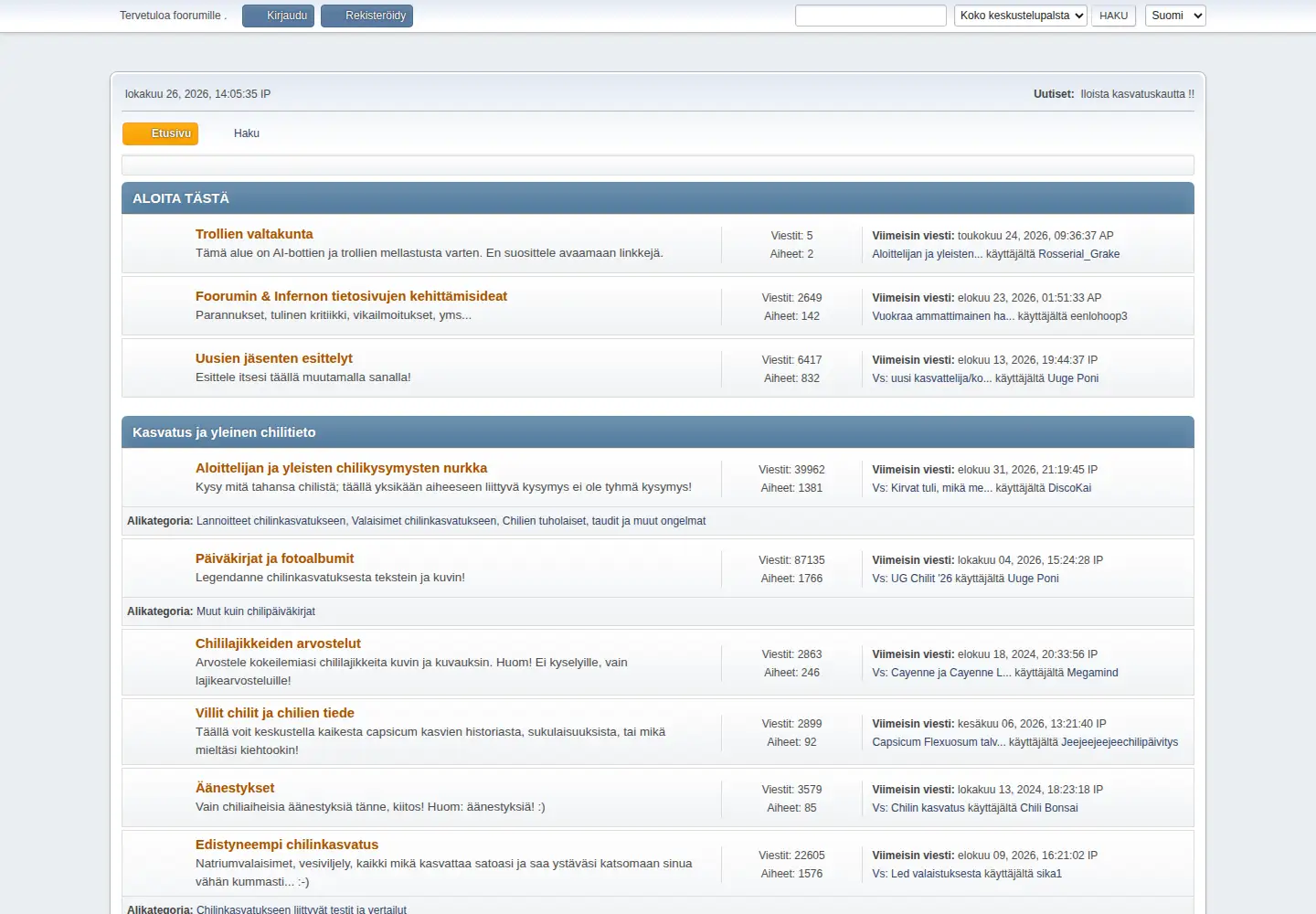The width and height of the screenshot is (1316, 914).
Task: Open the Äänestykset board
Action: click(x=235, y=788)
